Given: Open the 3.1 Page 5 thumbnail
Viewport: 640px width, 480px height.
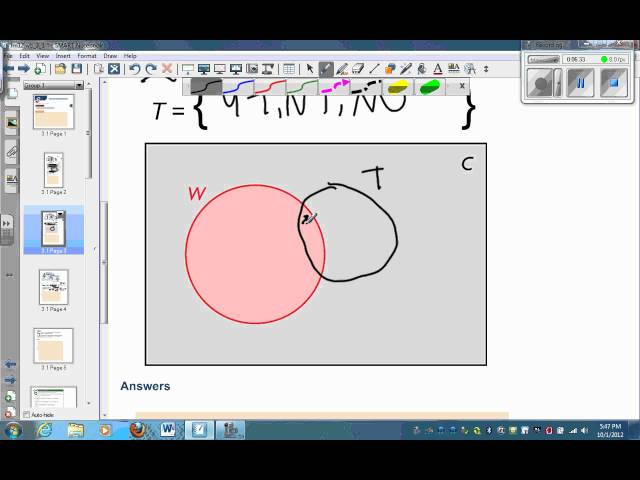Looking at the screenshot, I should click(53, 346).
